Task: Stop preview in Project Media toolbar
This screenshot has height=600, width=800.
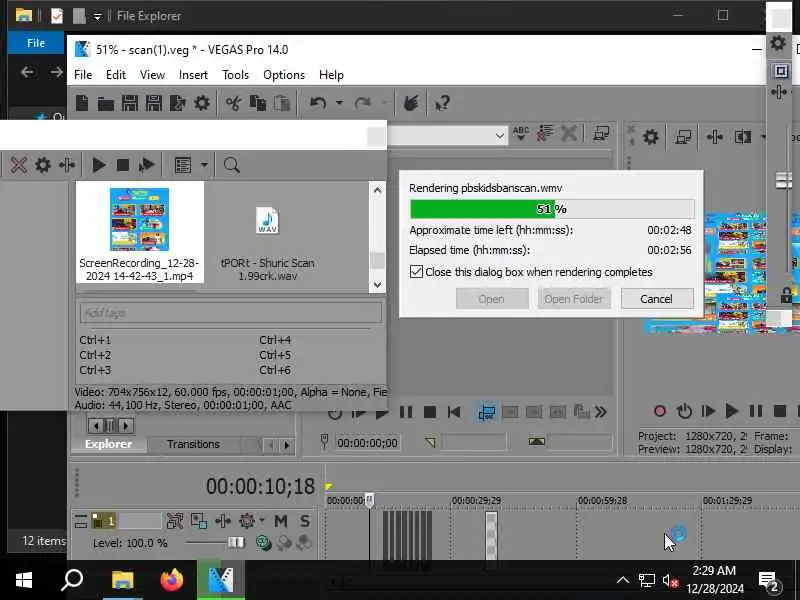Action: (x=122, y=165)
